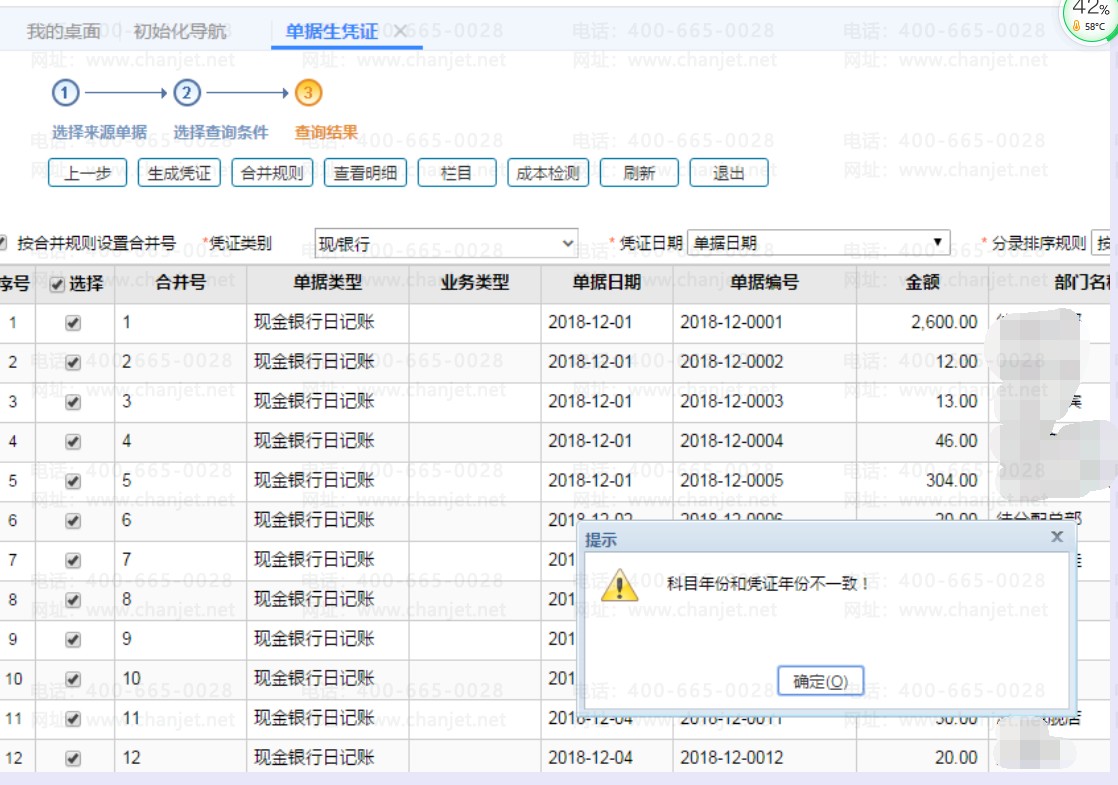
Task: Uncheck the checkbox in row 11
Action: click(73, 719)
